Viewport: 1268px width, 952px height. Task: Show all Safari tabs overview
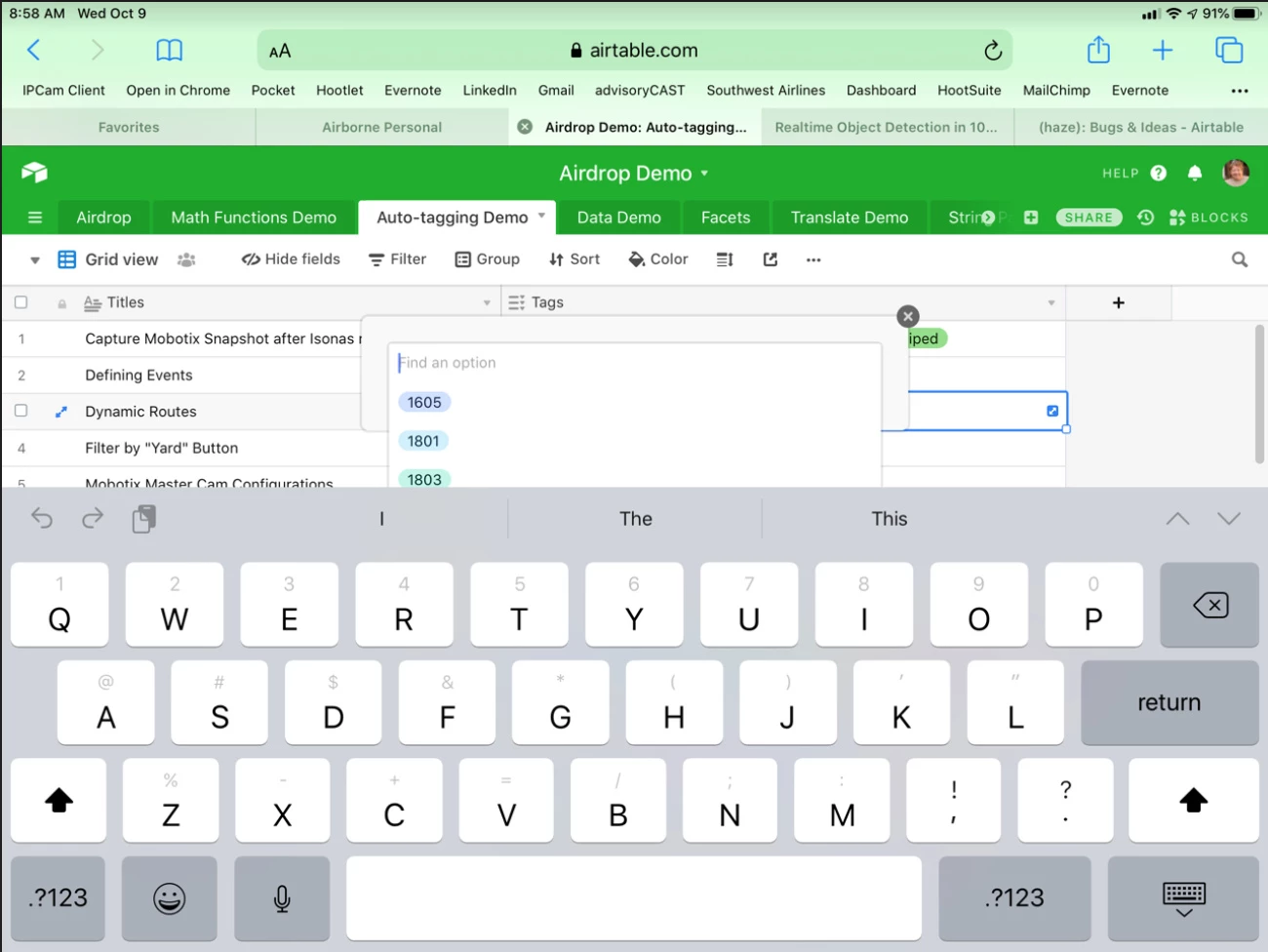pos(1229,50)
